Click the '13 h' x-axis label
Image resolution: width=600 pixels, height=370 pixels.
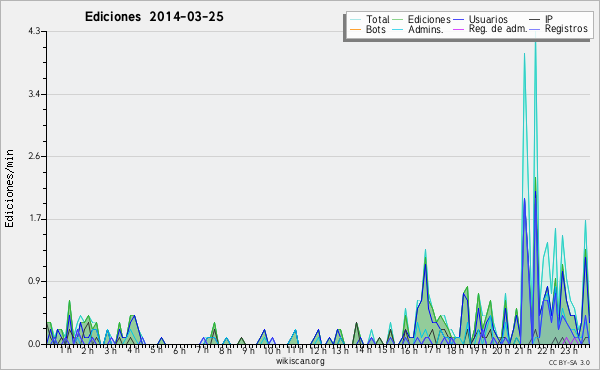[x=340, y=350]
